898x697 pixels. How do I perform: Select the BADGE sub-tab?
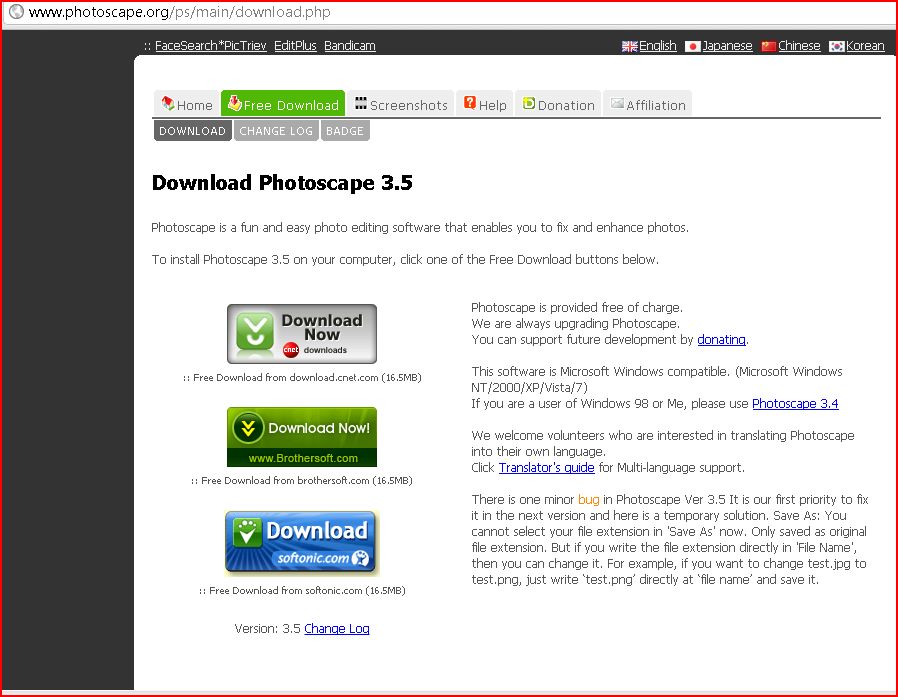click(345, 131)
